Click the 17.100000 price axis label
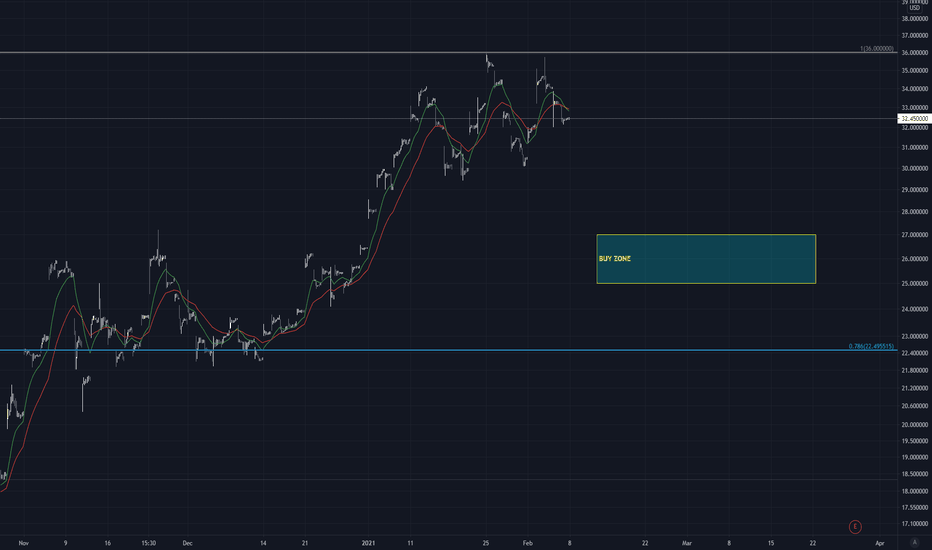This screenshot has width=932, height=550. click(x=915, y=524)
